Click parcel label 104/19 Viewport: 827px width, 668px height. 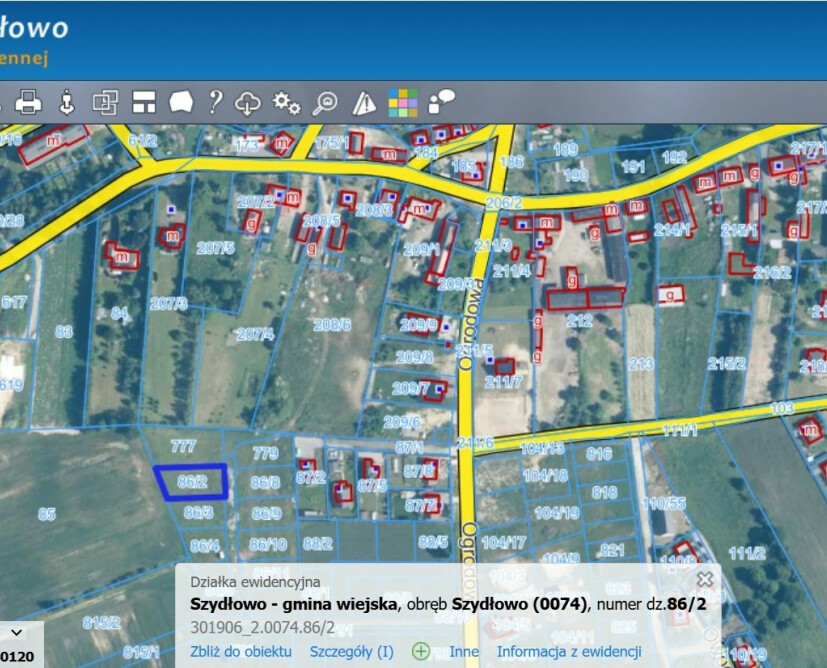(x=557, y=512)
